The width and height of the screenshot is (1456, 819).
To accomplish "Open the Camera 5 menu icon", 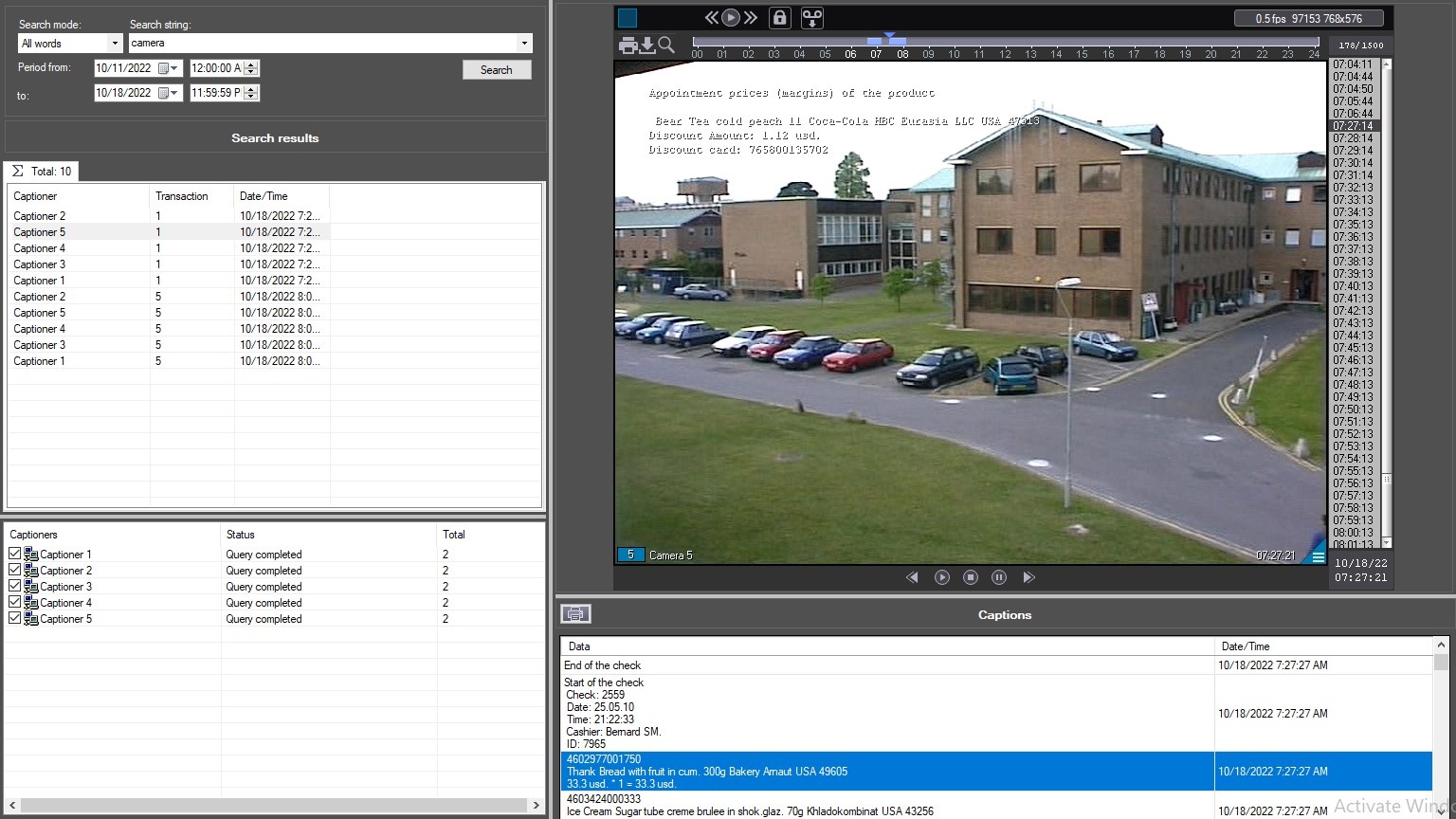I will (x=1318, y=556).
